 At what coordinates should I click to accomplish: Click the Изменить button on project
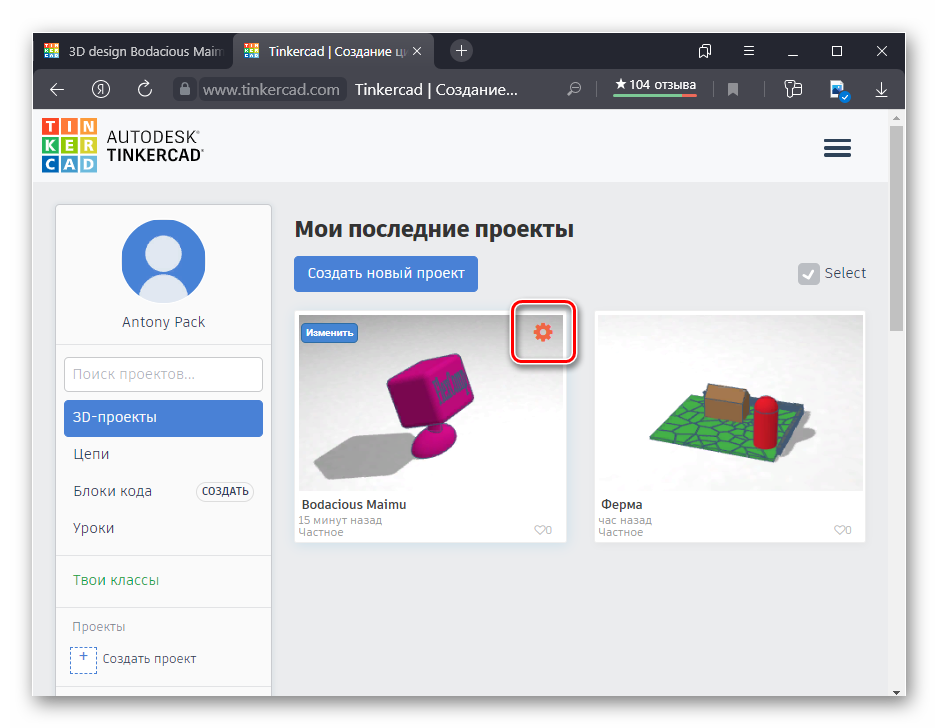click(x=329, y=332)
